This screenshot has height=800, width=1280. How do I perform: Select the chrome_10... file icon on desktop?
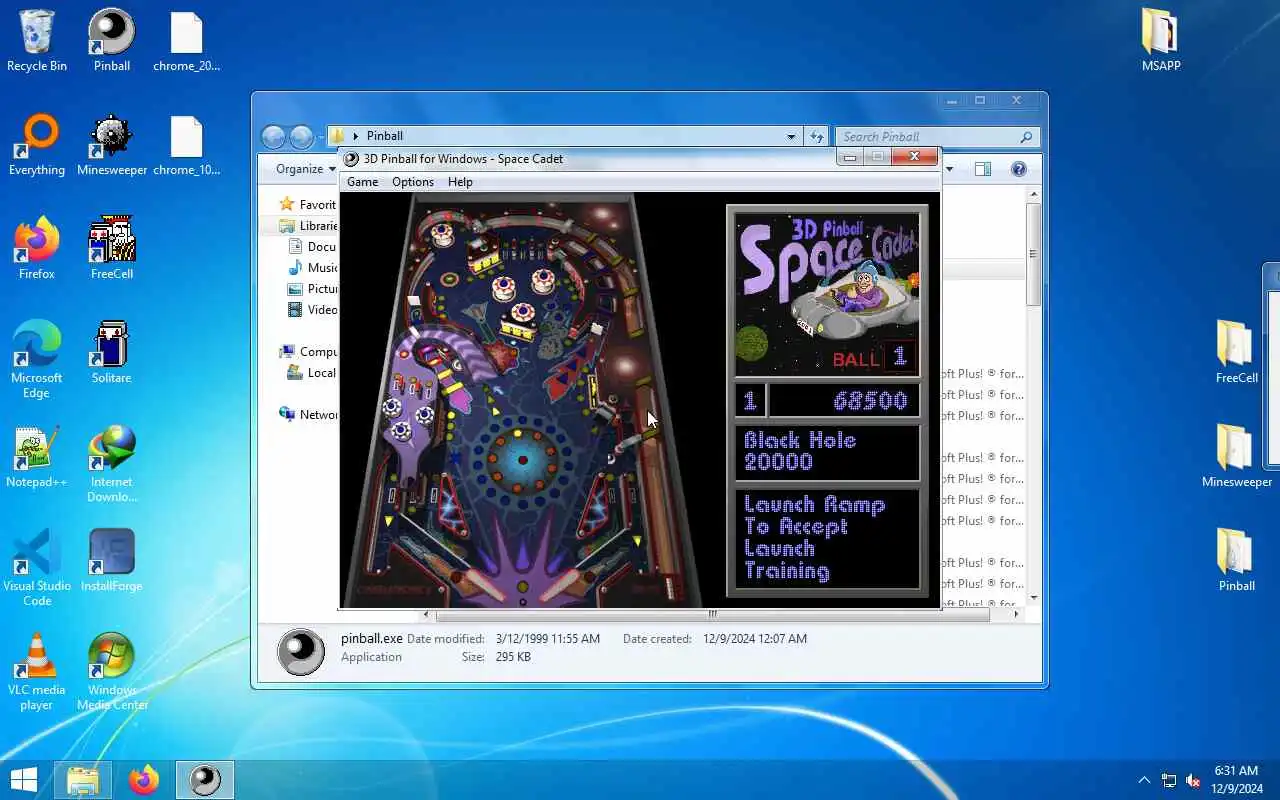tap(187, 145)
